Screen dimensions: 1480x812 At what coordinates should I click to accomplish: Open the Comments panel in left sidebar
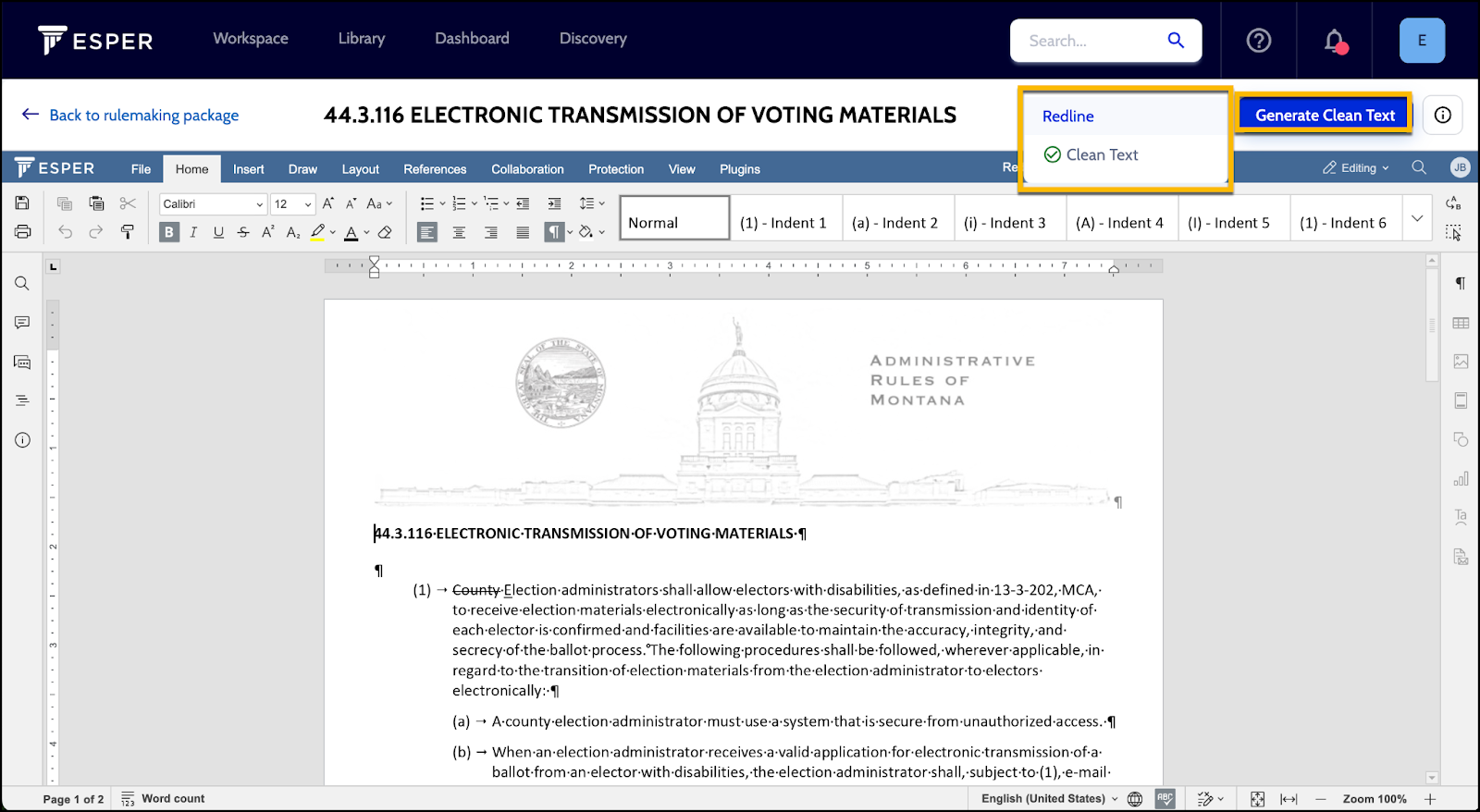click(x=22, y=323)
